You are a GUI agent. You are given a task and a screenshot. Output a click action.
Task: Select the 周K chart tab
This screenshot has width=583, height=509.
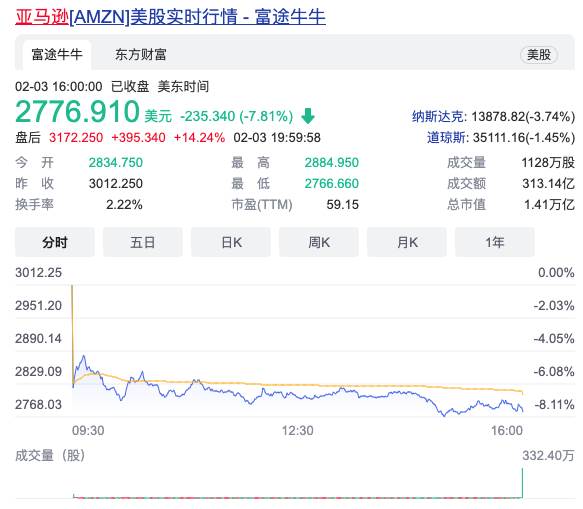pyautogui.click(x=319, y=242)
